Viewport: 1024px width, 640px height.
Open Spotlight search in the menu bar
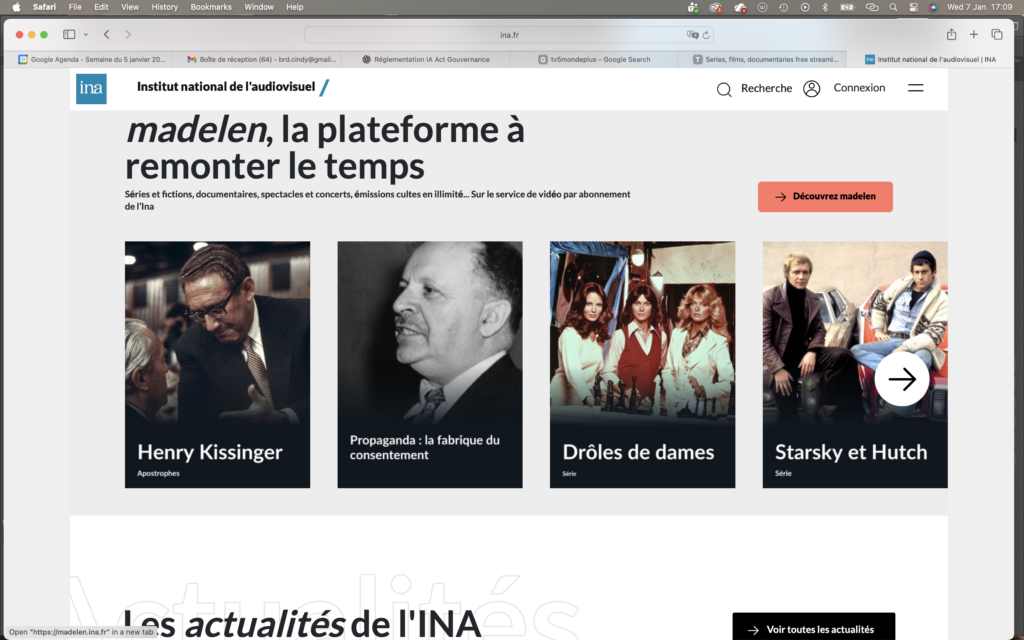click(893, 7)
